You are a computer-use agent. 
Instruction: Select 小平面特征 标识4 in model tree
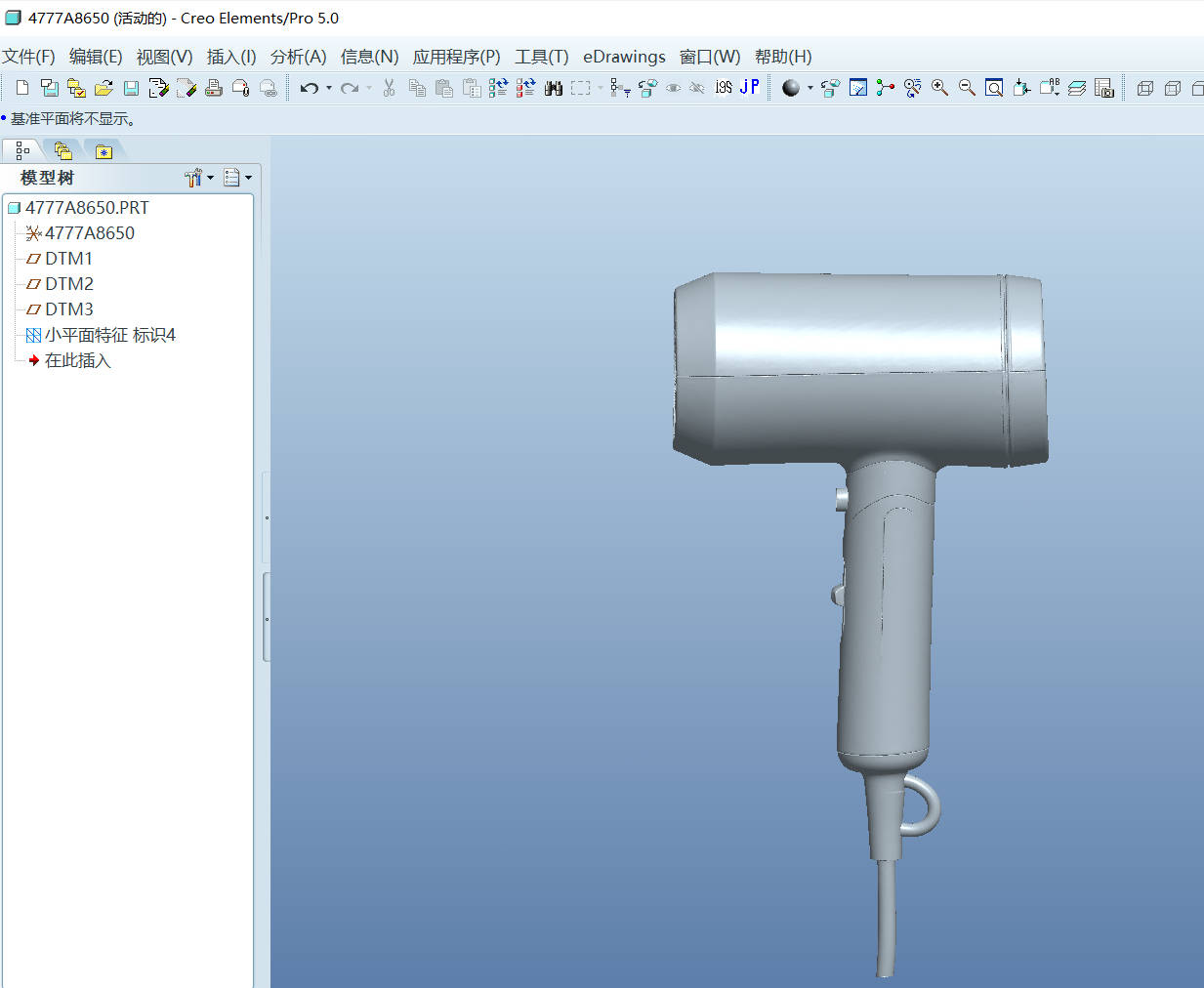109,335
